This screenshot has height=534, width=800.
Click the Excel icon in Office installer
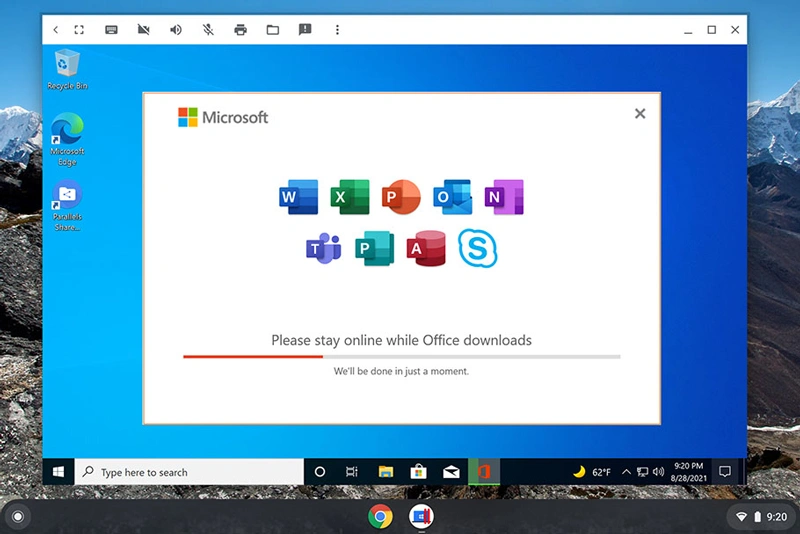tap(350, 197)
